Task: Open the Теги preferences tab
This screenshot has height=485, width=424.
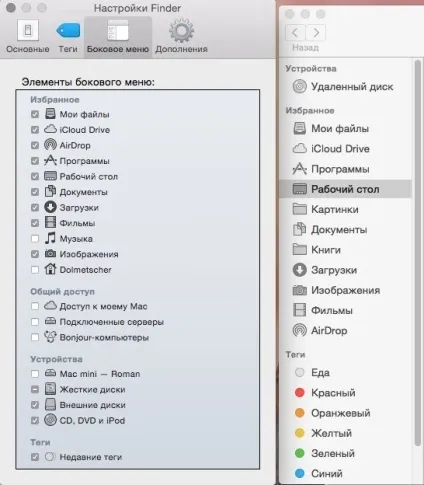Action: point(68,37)
